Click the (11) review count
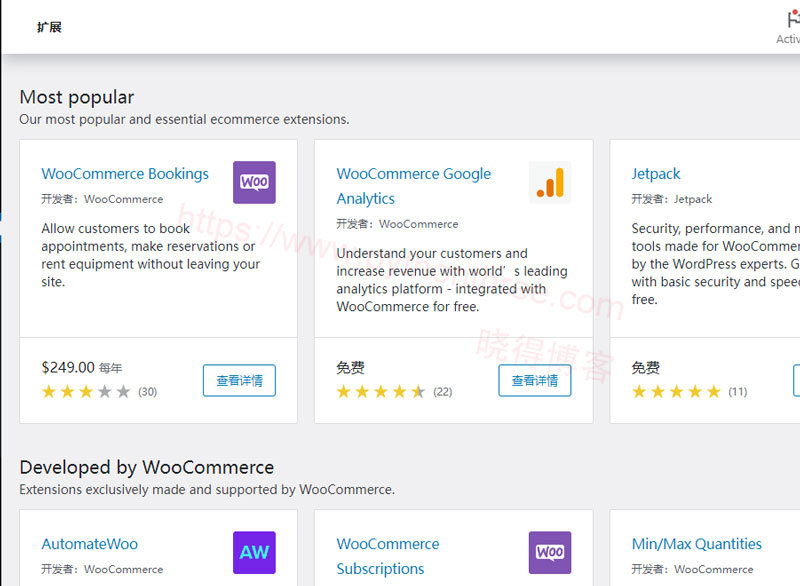The width and height of the screenshot is (800, 586). pyautogui.click(x=738, y=392)
